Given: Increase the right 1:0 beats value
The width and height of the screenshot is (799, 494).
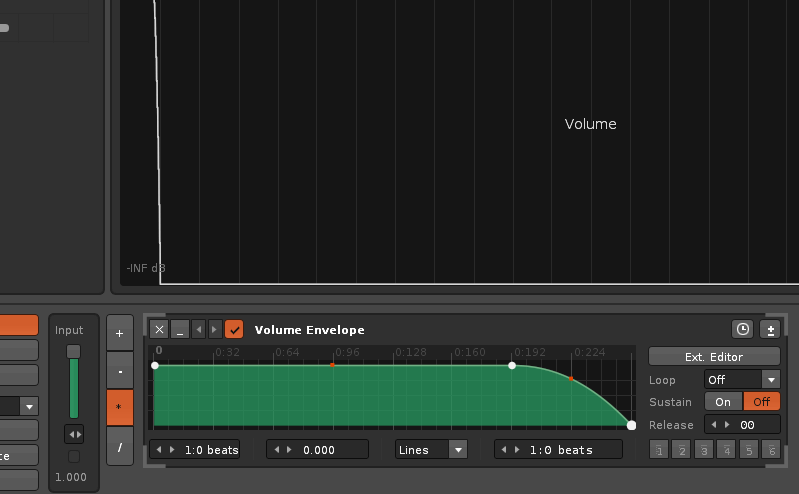Looking at the screenshot, I should (x=517, y=450).
